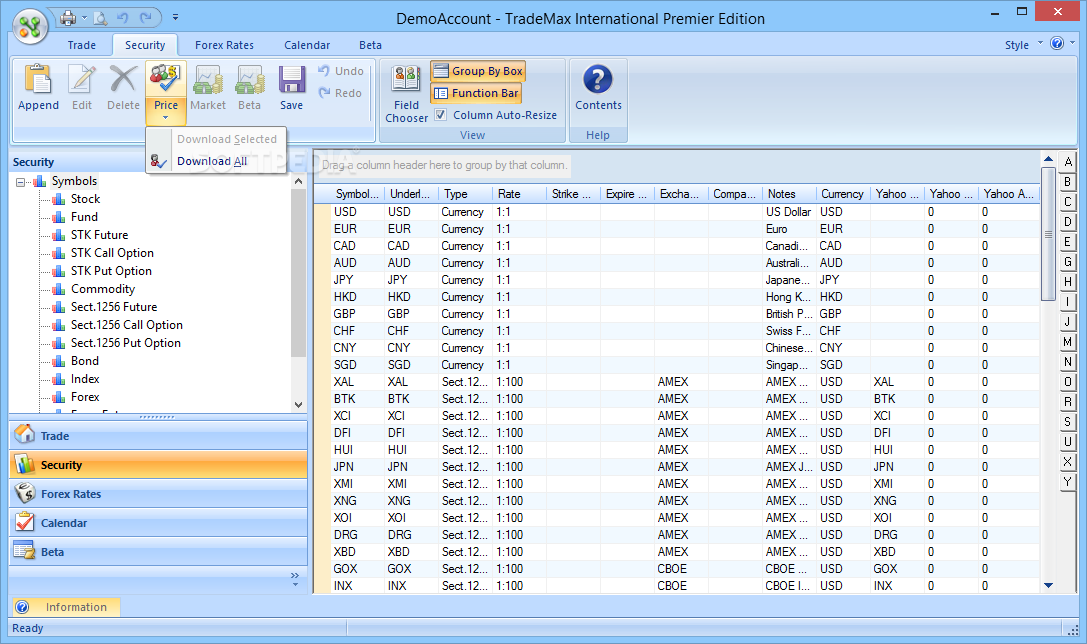Select the EUR row symbol cell
Viewport: 1087px width, 644px height.
point(356,229)
